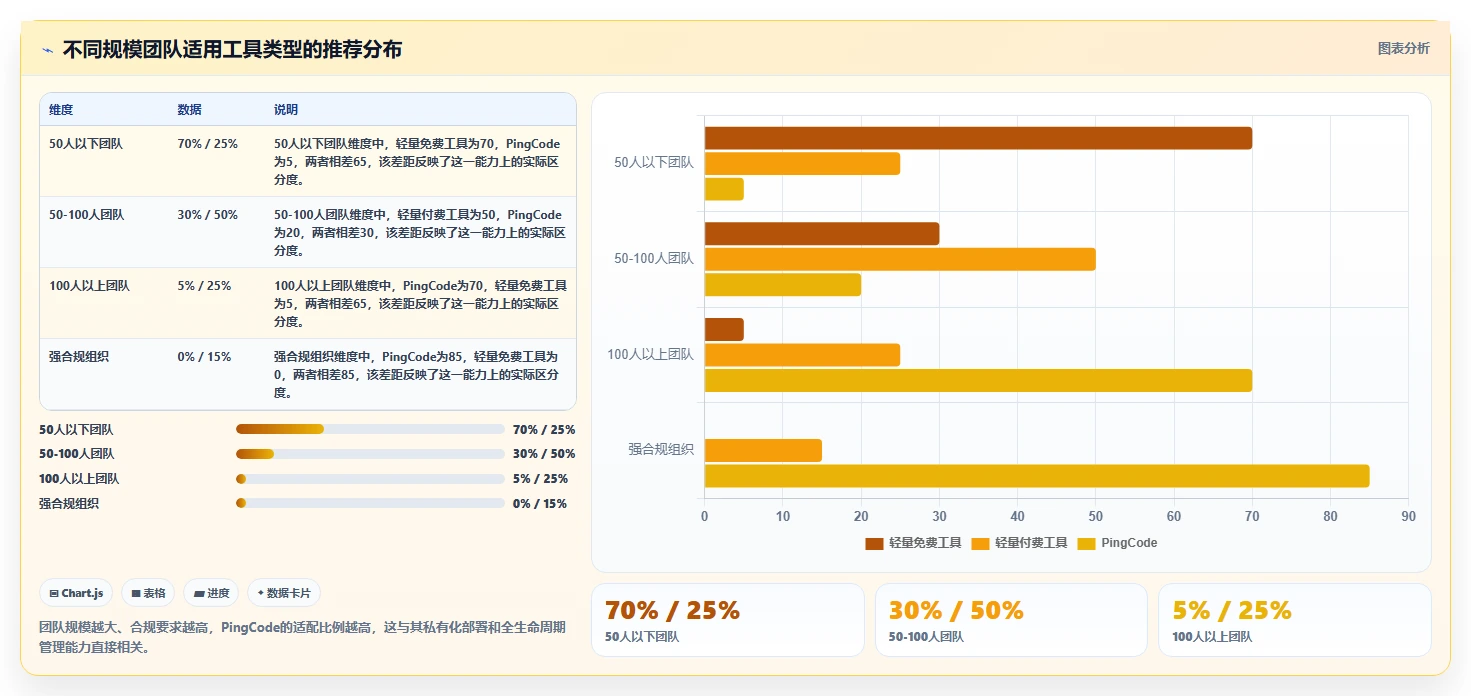
Task: Click the Chart.js chip
Action: point(76,593)
